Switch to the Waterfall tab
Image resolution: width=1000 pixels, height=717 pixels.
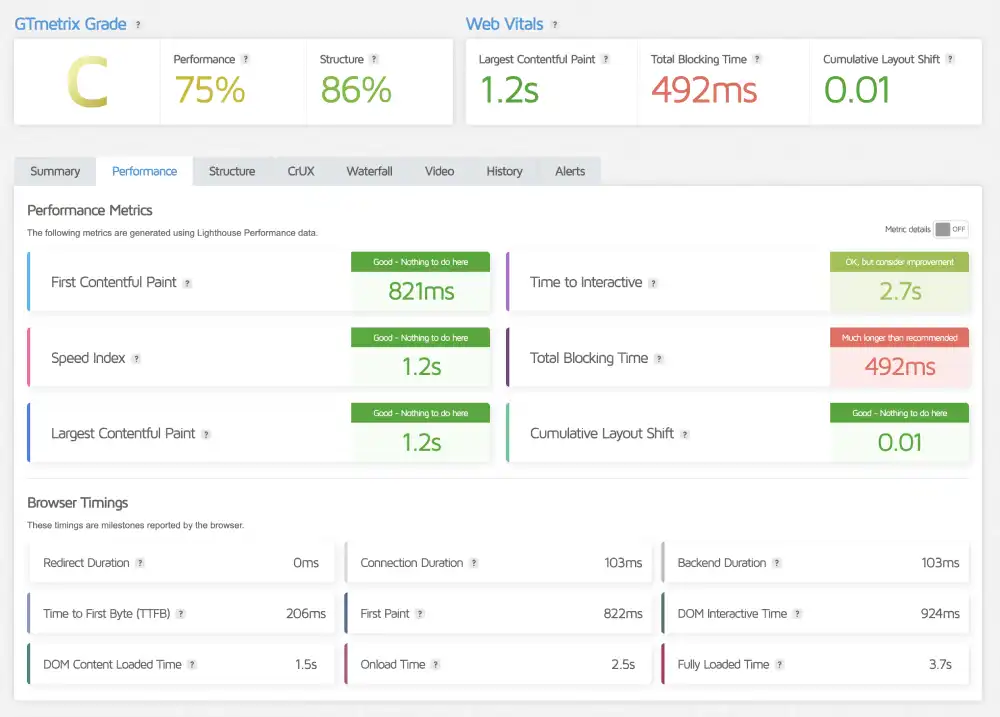pos(369,171)
